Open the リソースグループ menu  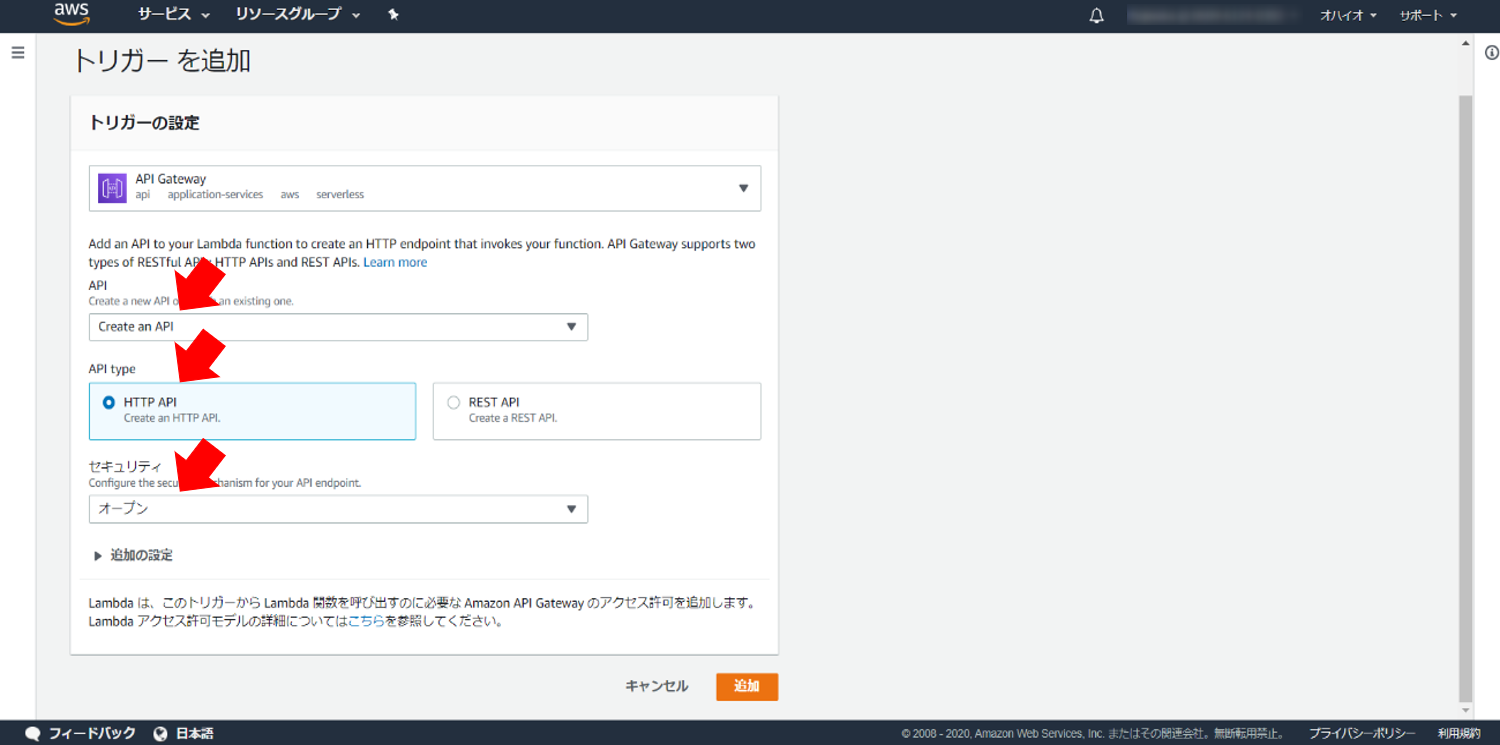[298, 15]
